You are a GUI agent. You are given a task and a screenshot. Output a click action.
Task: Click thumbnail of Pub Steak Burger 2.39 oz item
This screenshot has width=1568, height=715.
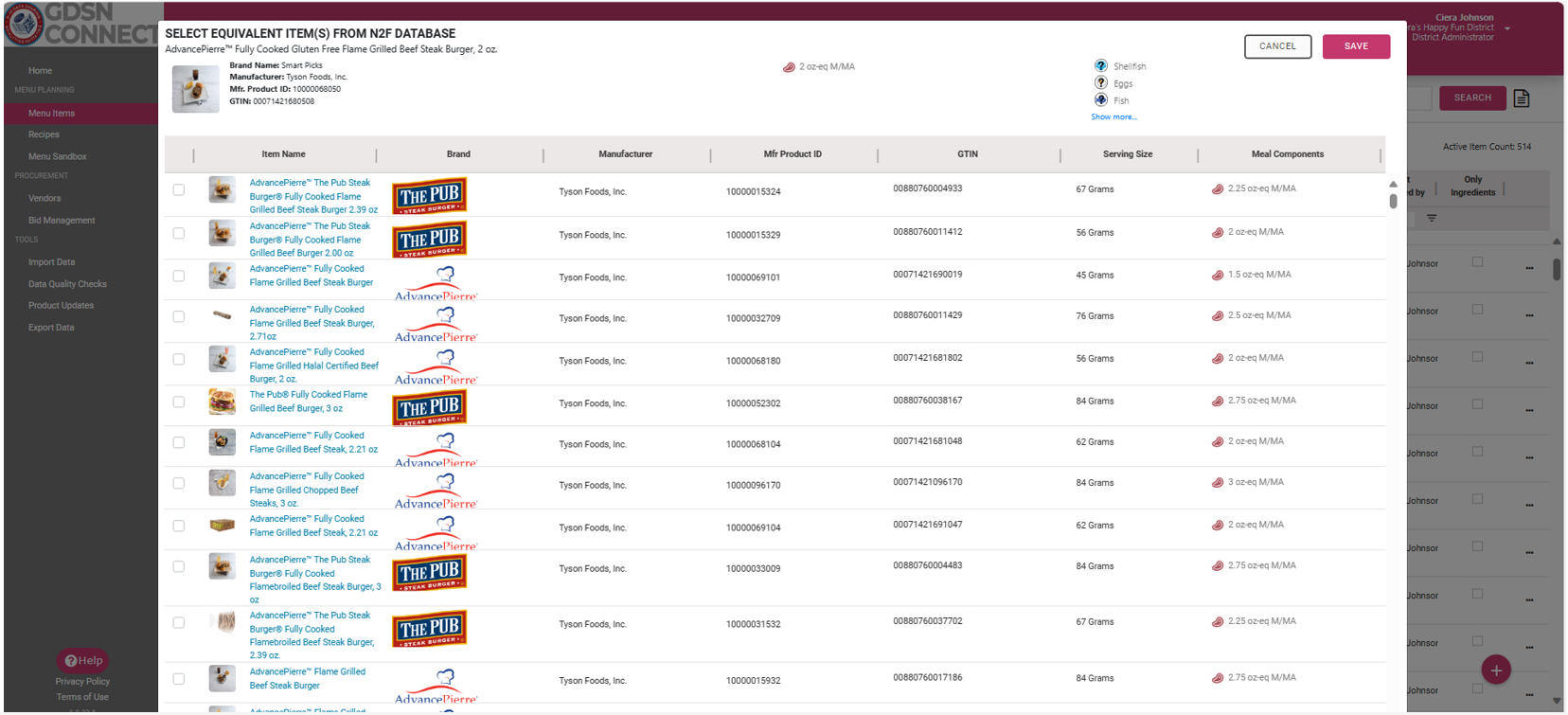[x=222, y=189]
